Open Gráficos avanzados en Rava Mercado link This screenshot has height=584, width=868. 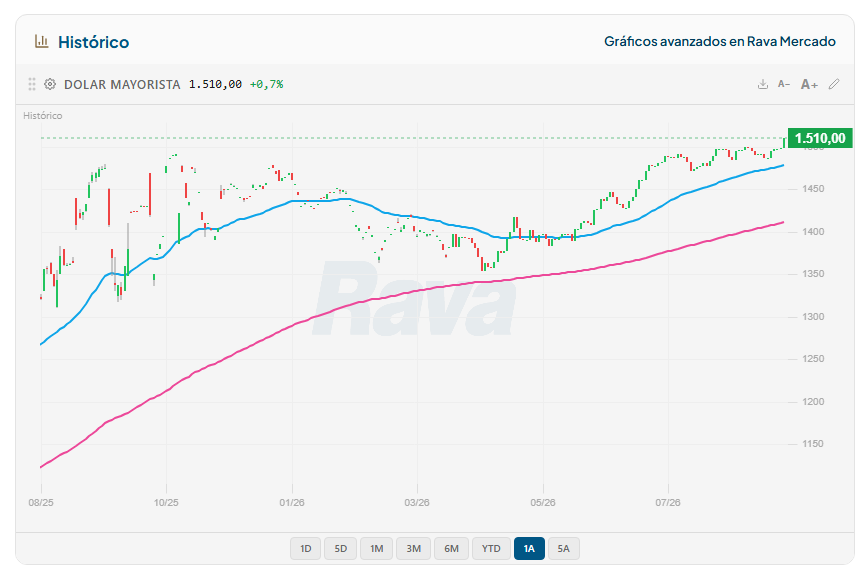720,42
